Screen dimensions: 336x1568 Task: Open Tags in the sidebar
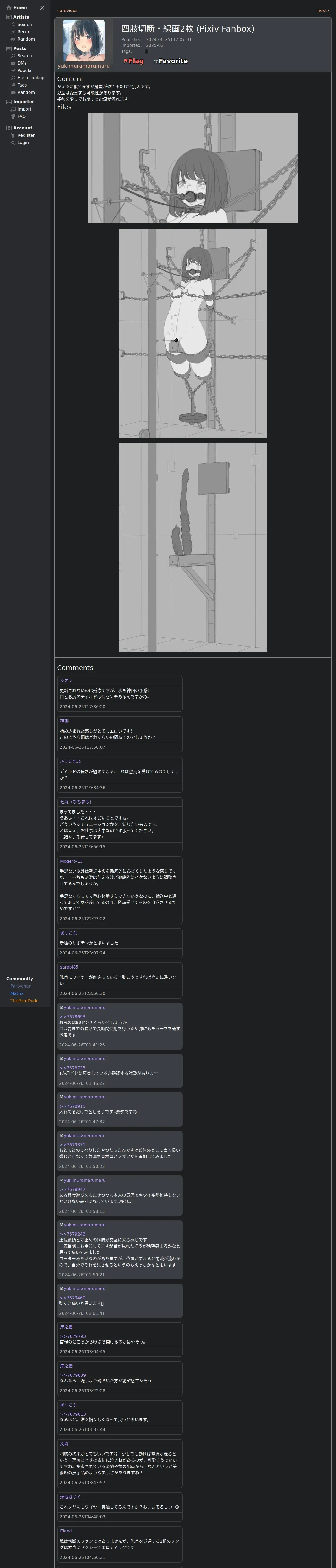[19, 85]
